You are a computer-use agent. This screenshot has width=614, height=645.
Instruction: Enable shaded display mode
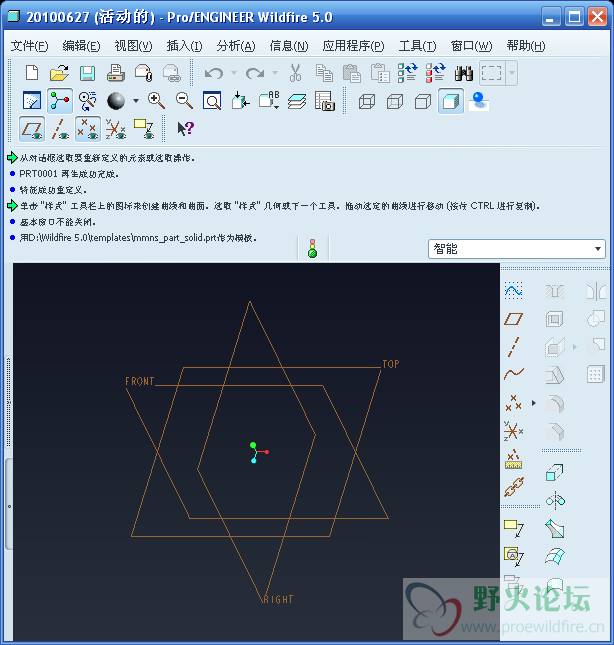(451, 101)
